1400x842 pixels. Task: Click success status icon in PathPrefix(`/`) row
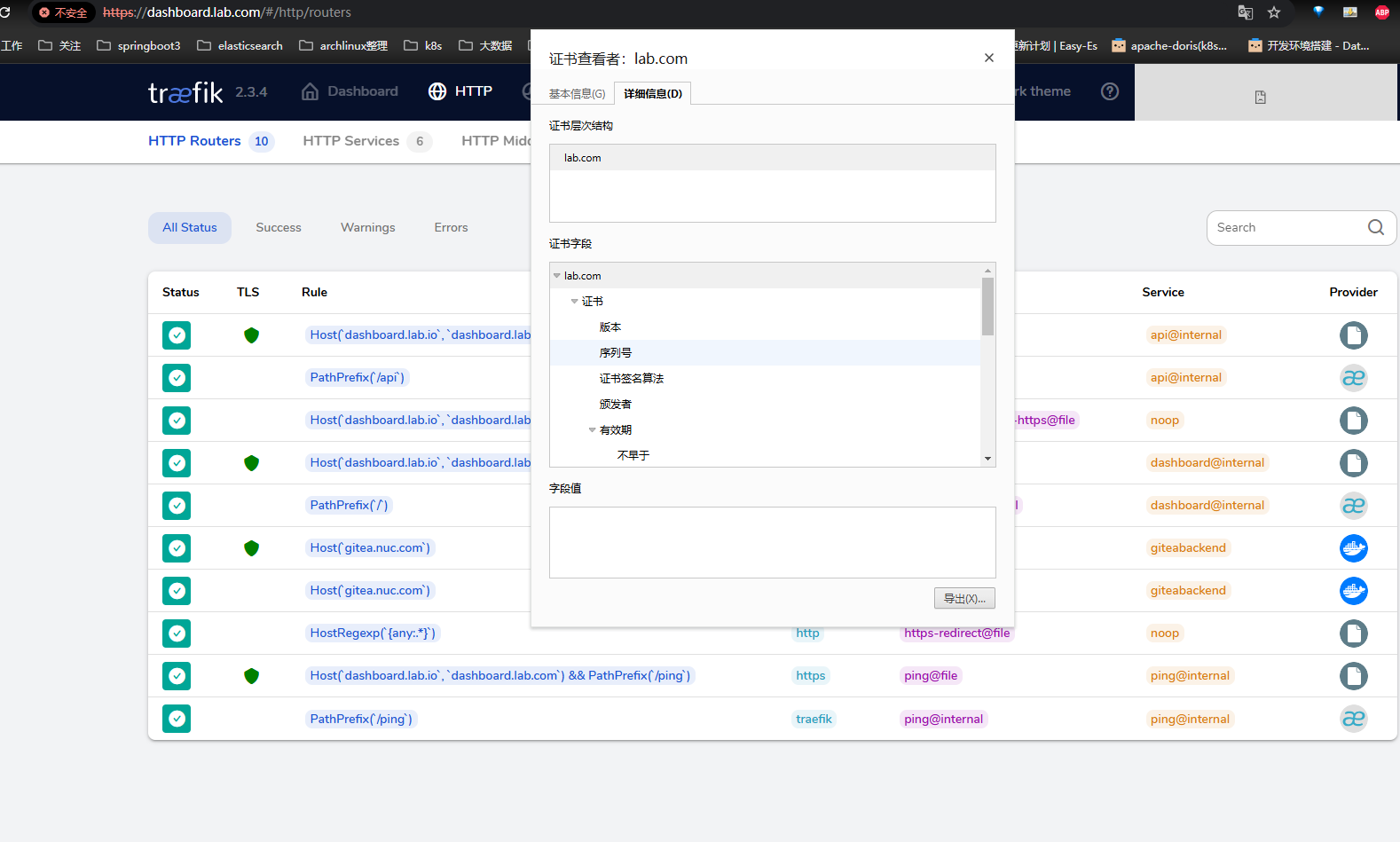pos(177,506)
